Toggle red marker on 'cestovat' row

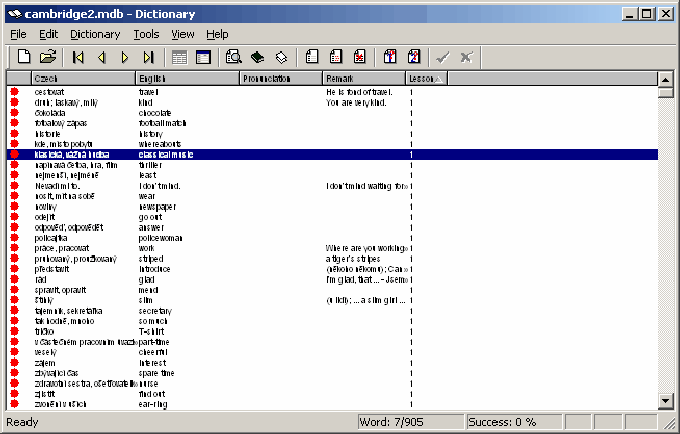[14, 92]
